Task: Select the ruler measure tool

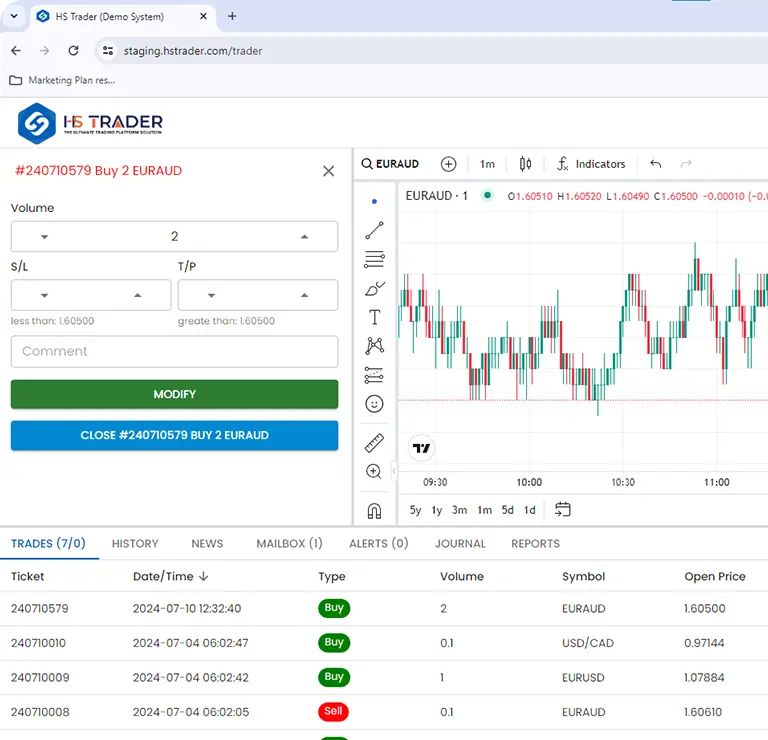Action: pos(375,442)
